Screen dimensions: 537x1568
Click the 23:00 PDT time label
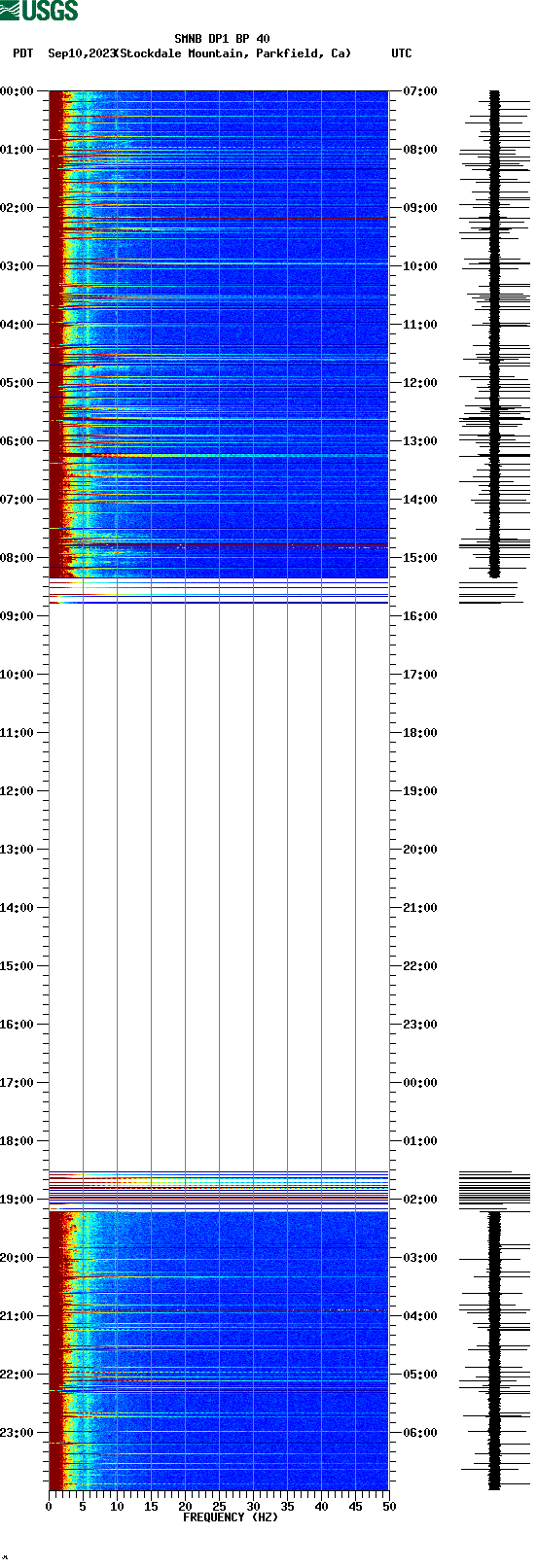tap(17, 1433)
